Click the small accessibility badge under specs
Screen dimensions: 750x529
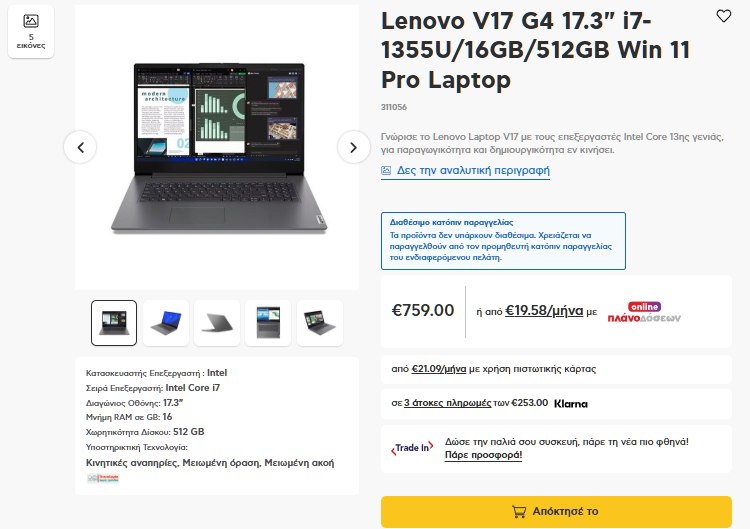(x=103, y=478)
